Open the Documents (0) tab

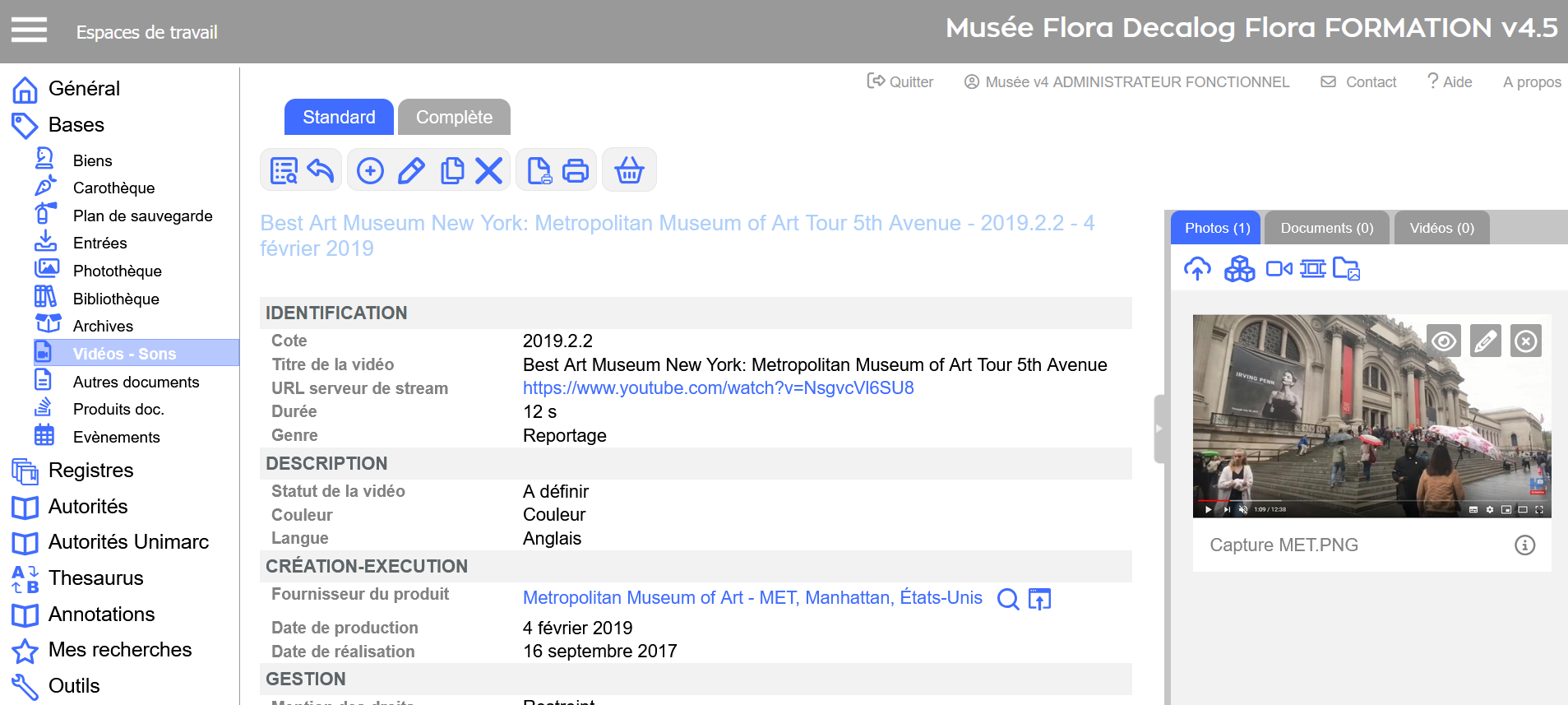point(1326,228)
